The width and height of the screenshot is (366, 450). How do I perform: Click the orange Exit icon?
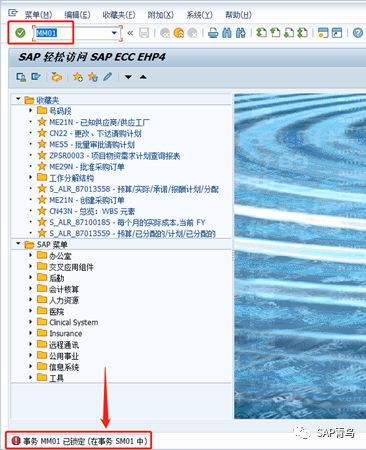tap(179, 33)
